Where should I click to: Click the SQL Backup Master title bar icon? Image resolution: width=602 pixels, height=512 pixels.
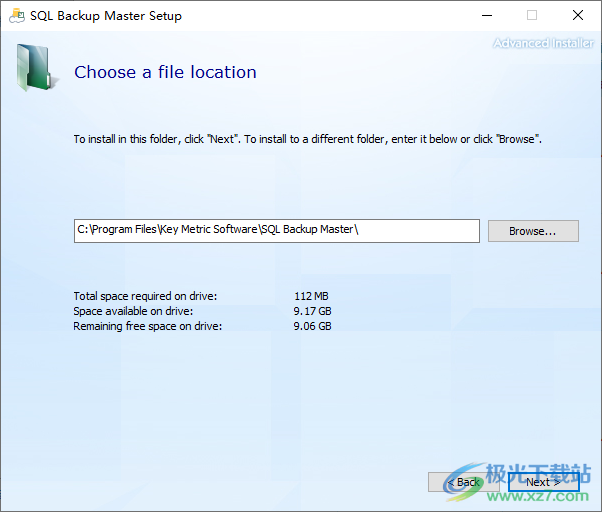click(x=17, y=16)
